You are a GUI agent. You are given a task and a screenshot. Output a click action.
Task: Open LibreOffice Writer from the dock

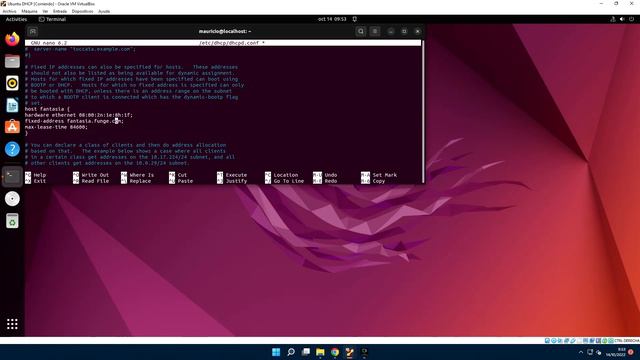tap(12, 105)
